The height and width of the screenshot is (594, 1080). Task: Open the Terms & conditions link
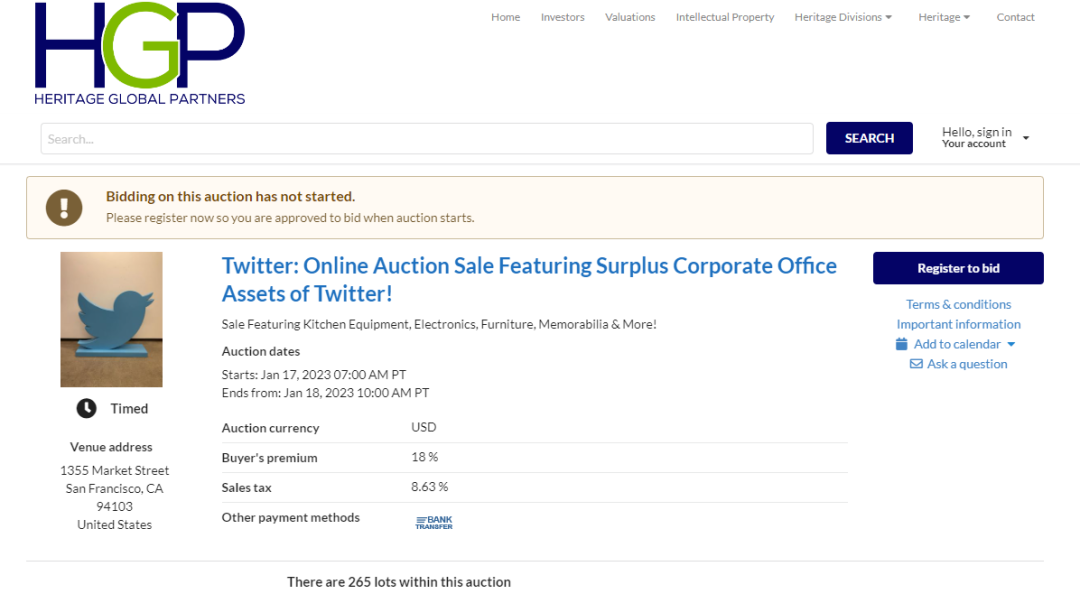pos(958,304)
